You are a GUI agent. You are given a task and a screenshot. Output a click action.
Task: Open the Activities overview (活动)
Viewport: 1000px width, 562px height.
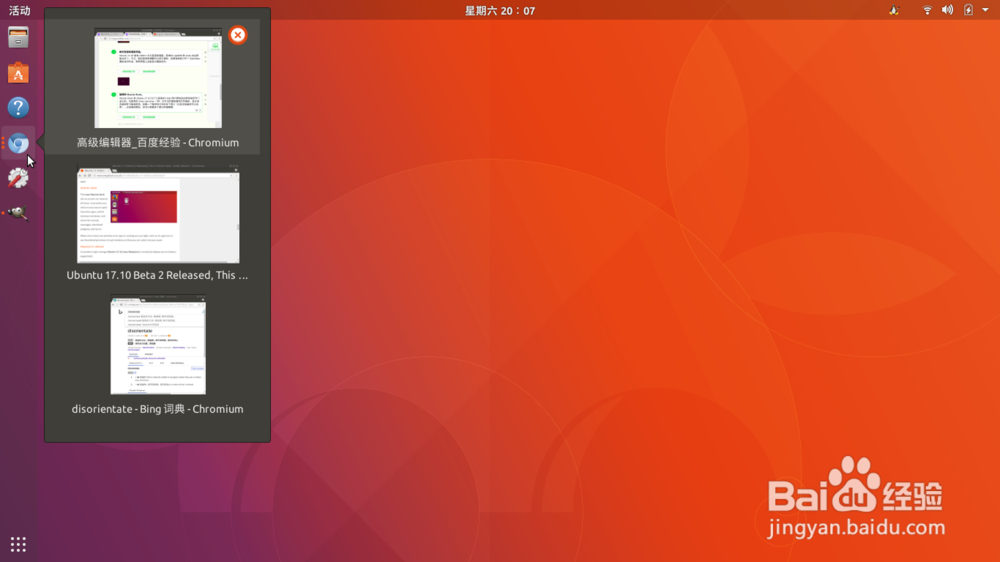[19, 10]
